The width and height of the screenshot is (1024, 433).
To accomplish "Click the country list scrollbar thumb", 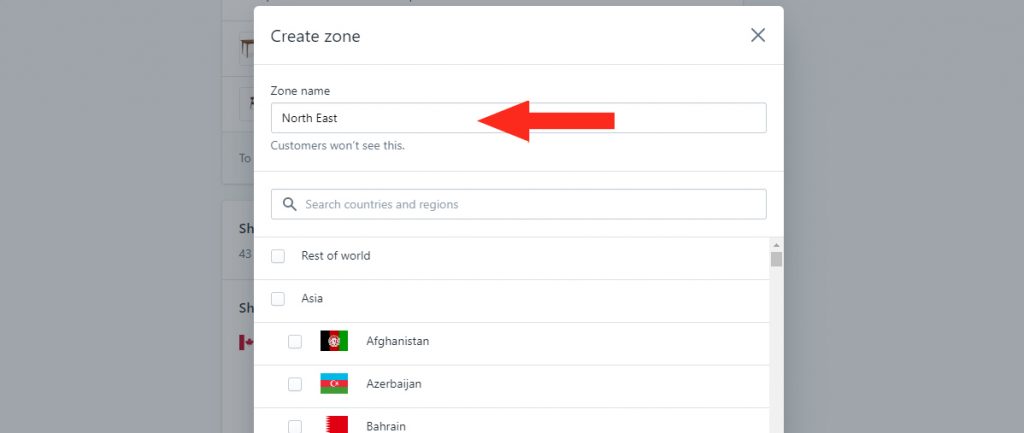I will (776, 259).
